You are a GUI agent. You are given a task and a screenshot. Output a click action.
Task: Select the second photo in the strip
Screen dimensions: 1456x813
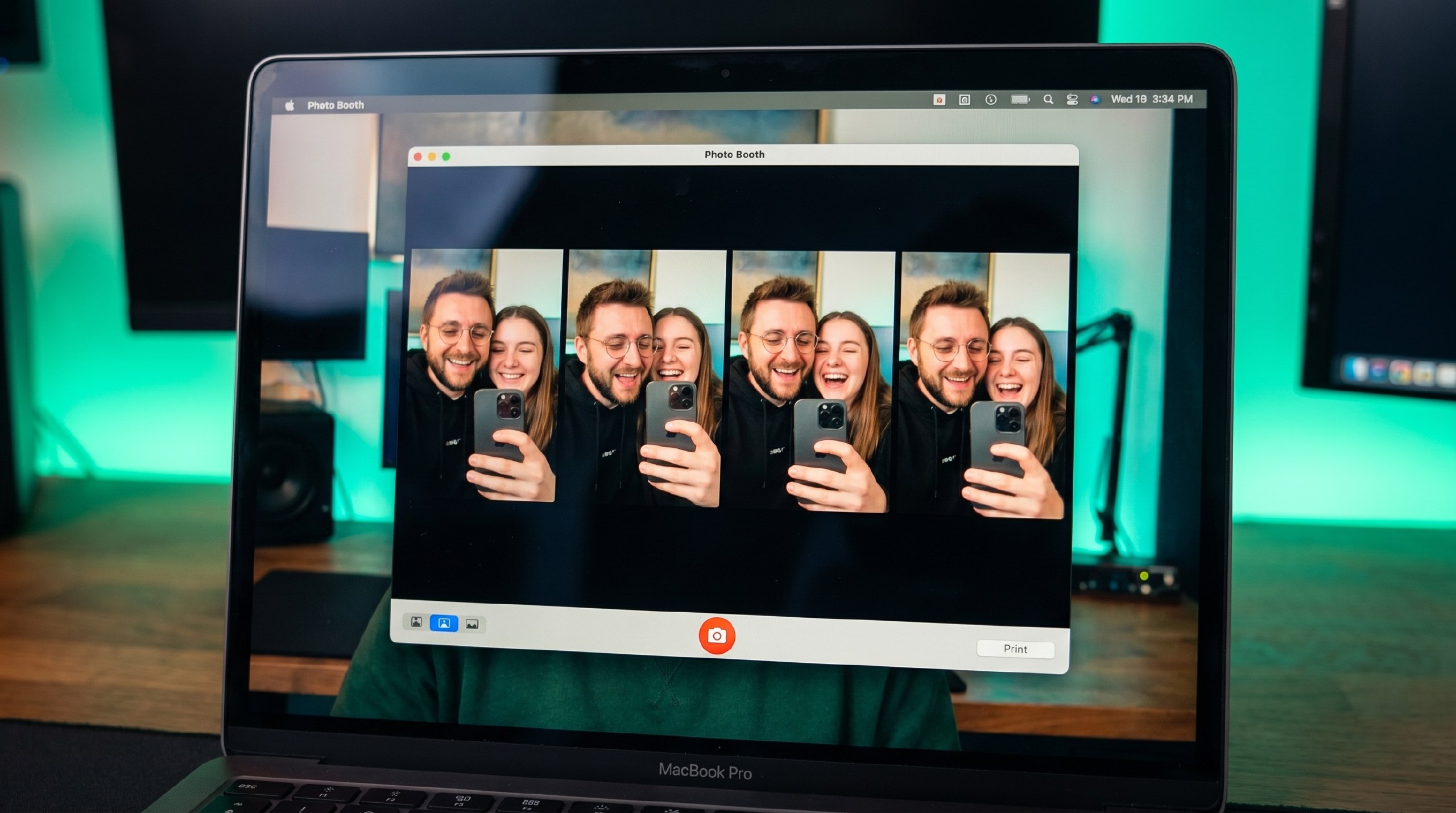tap(646, 378)
